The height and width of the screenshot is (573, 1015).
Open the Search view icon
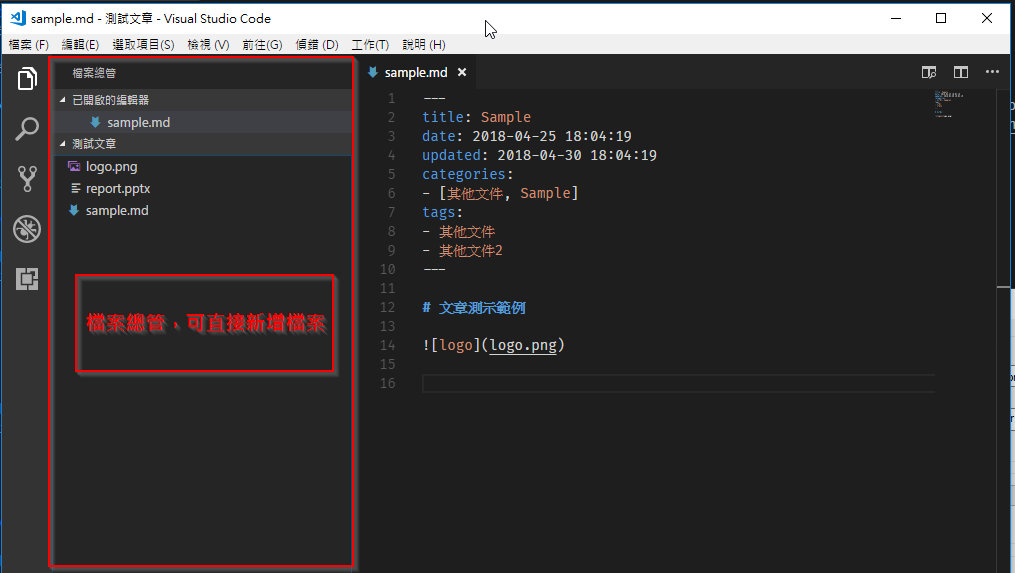click(27, 129)
